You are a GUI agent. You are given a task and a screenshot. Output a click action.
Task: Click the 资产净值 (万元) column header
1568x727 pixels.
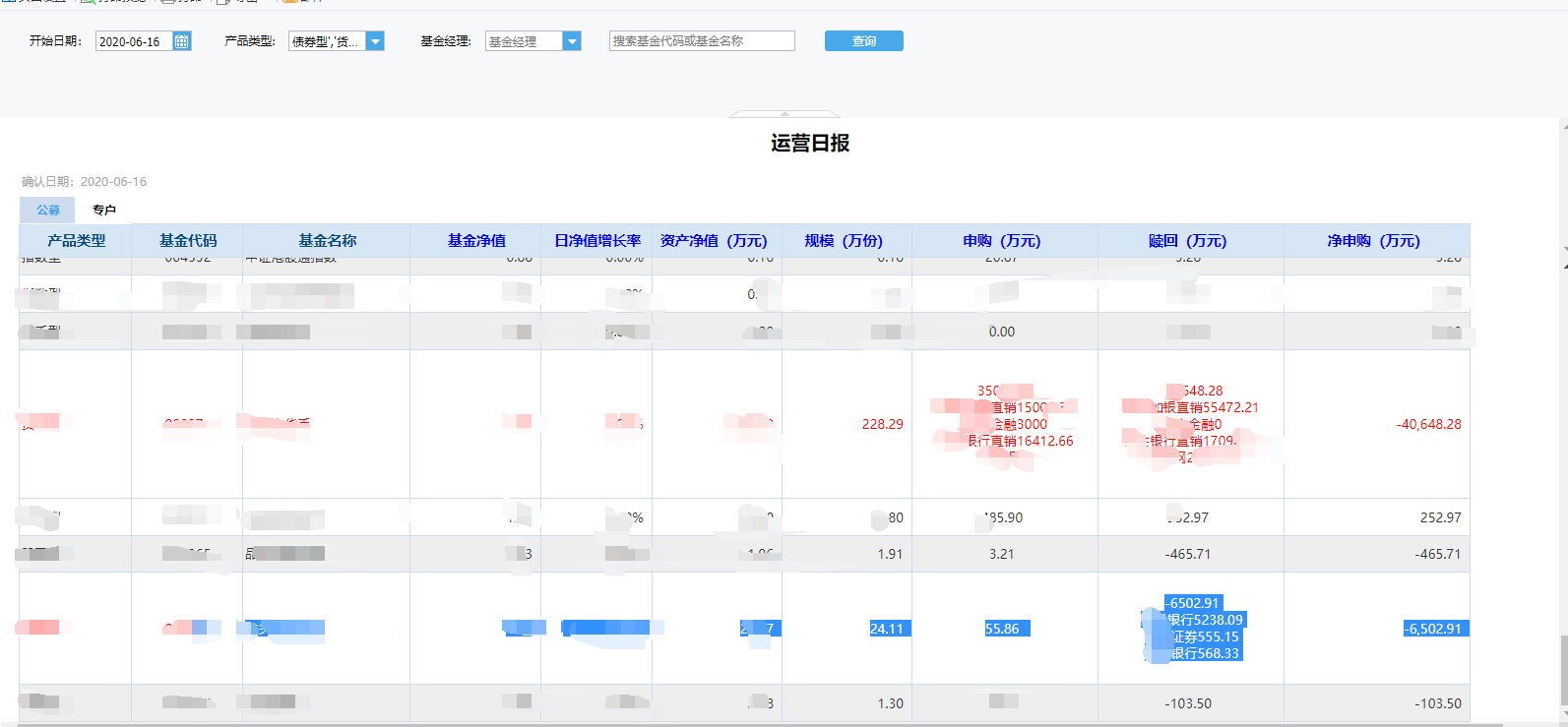click(717, 241)
